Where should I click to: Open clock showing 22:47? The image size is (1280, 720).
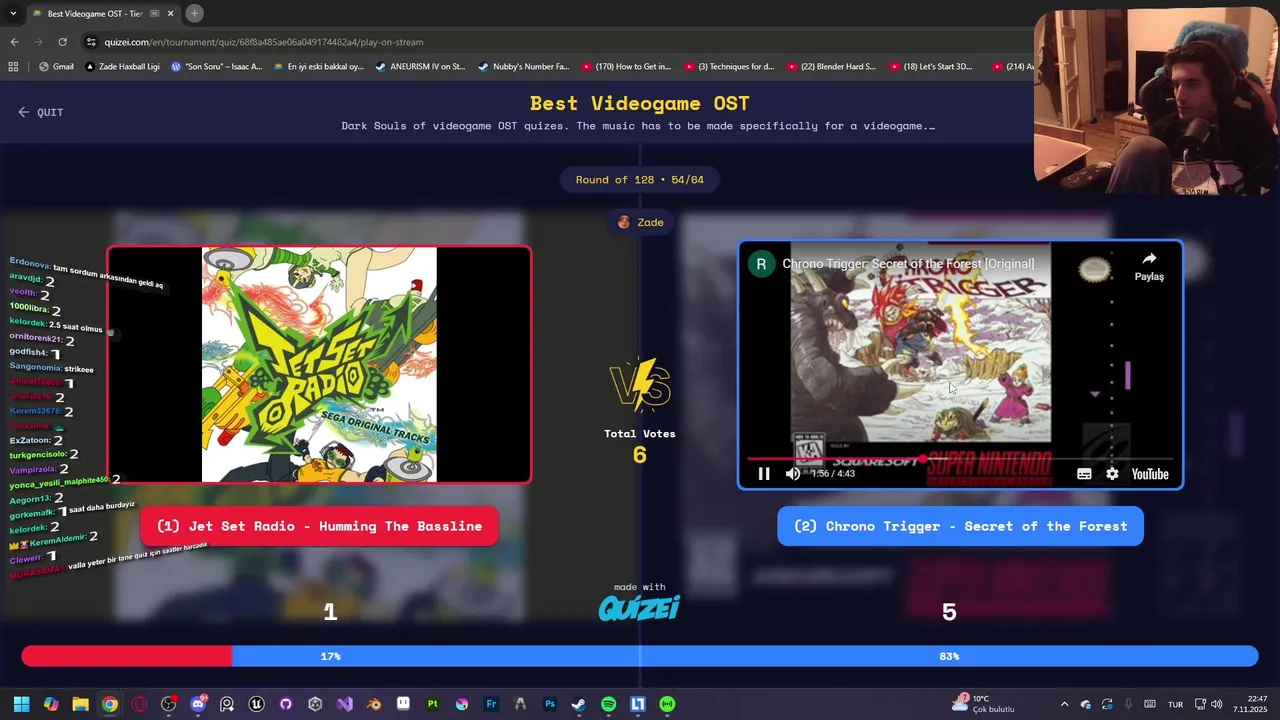pos(1250,704)
